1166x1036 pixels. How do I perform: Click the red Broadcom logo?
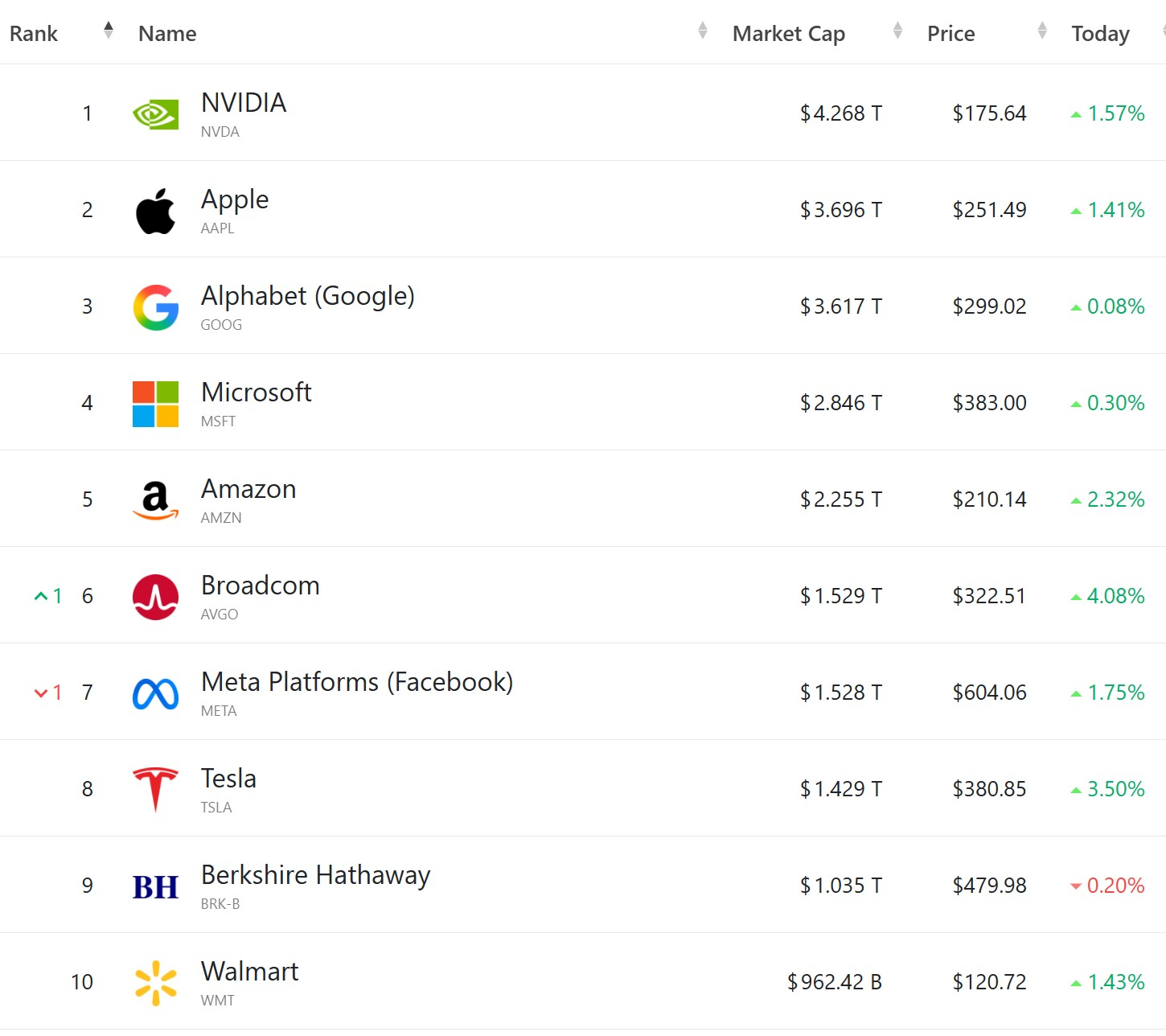[x=155, y=597]
